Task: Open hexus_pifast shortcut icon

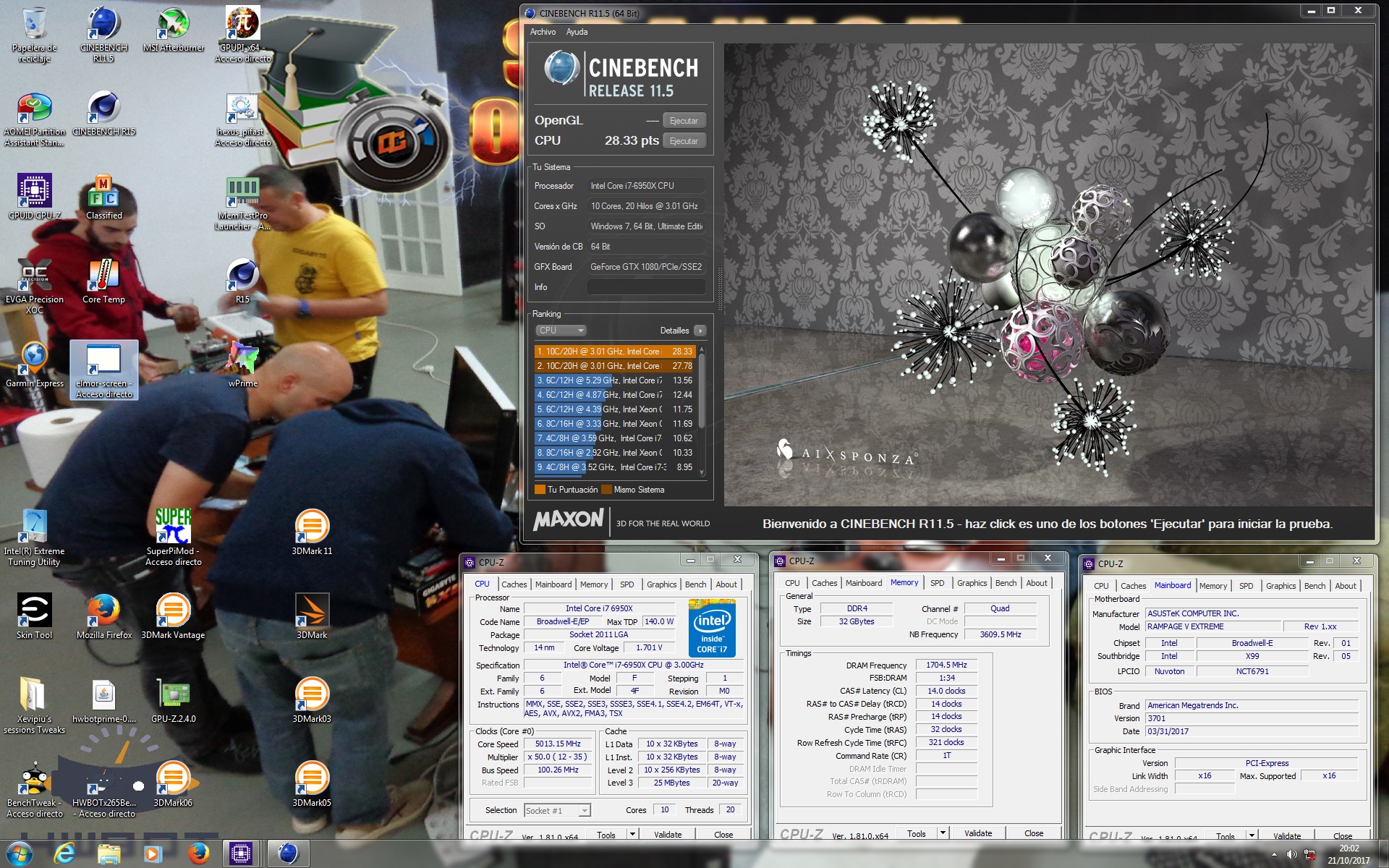Action: [x=242, y=118]
